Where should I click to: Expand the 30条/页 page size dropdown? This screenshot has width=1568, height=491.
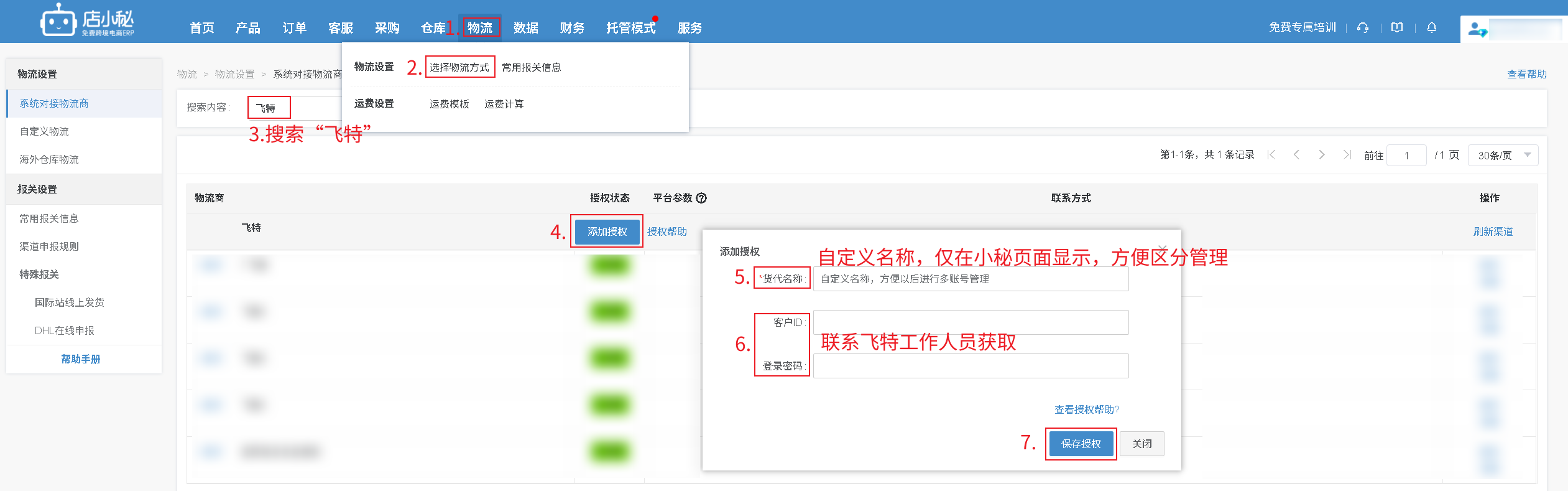coord(1503,155)
